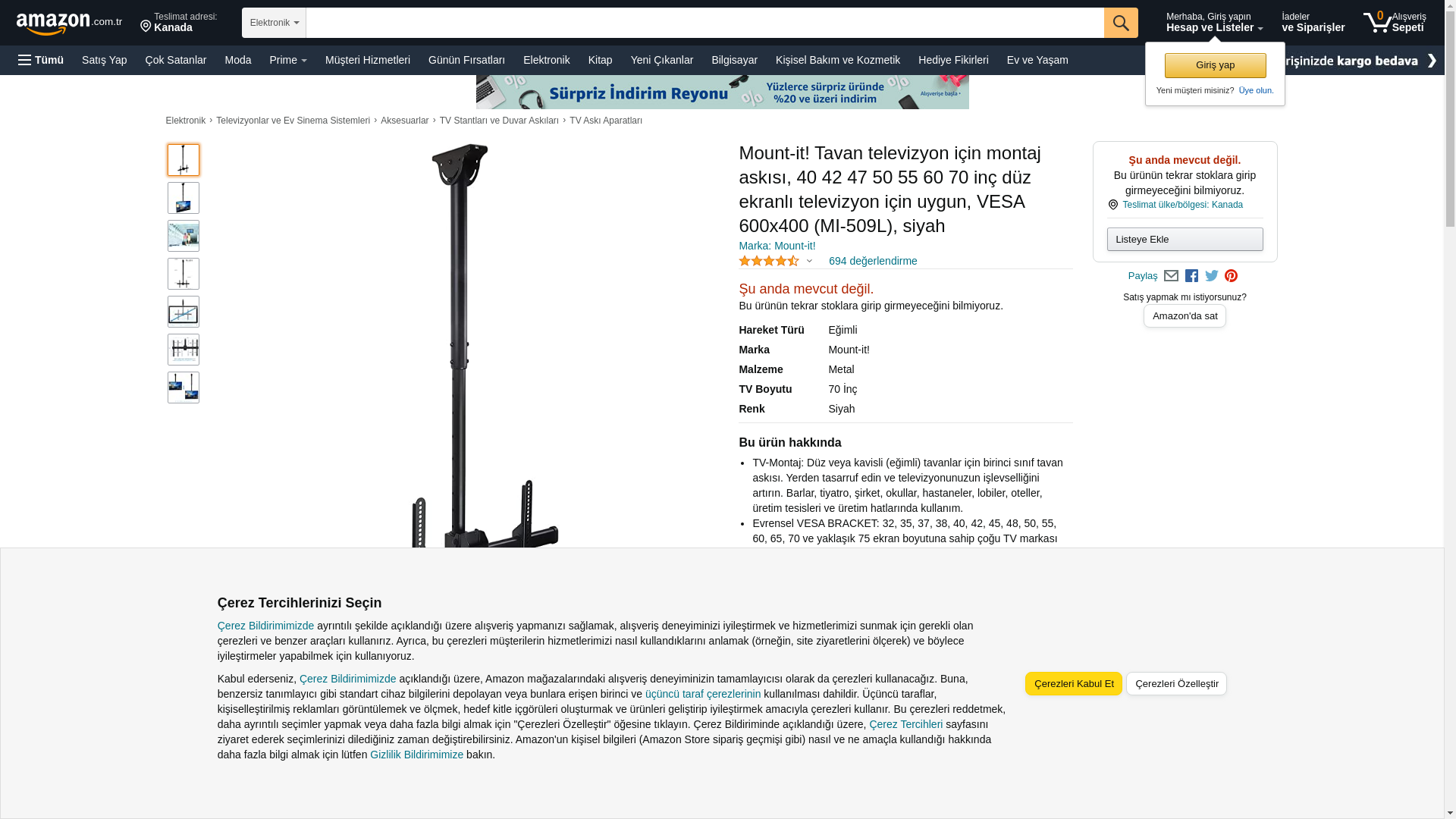
Task: Expand the Elektronik search category dropdown
Action: (x=274, y=23)
